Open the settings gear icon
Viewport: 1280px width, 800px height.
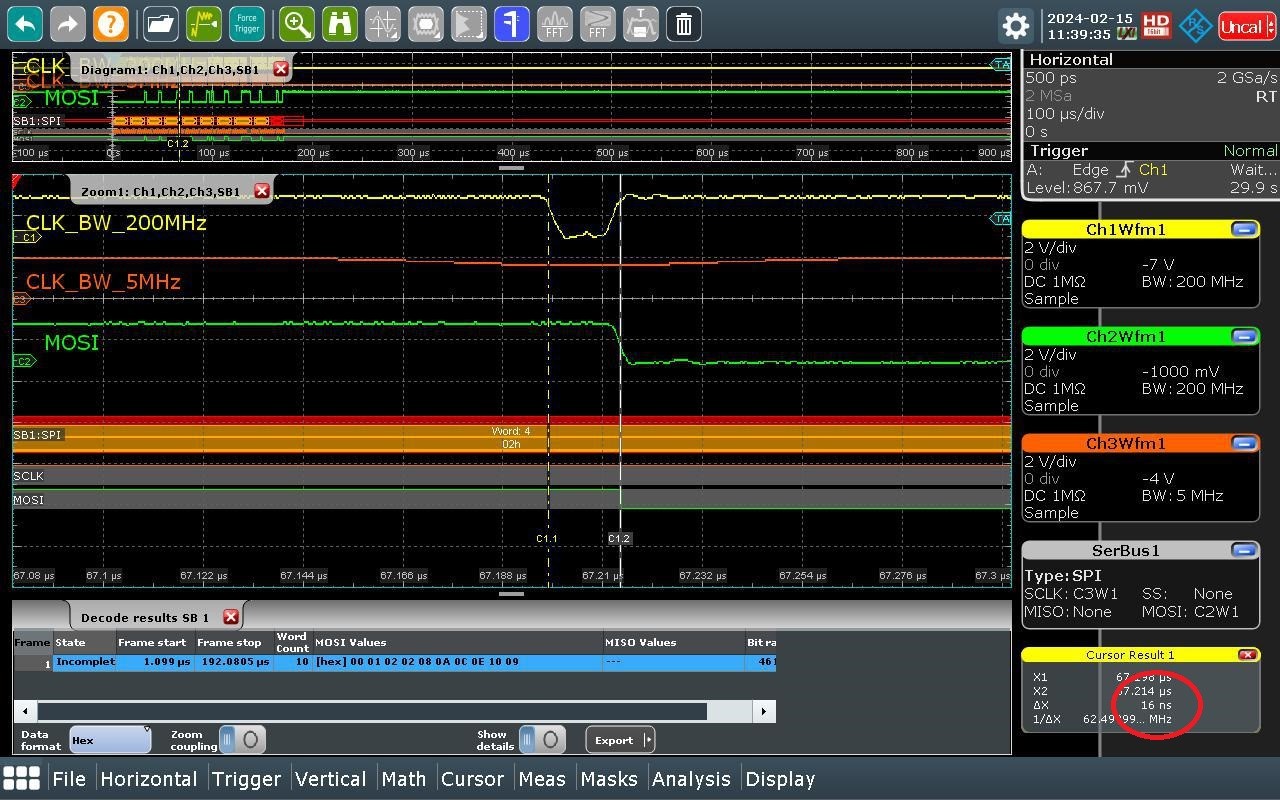point(1015,26)
